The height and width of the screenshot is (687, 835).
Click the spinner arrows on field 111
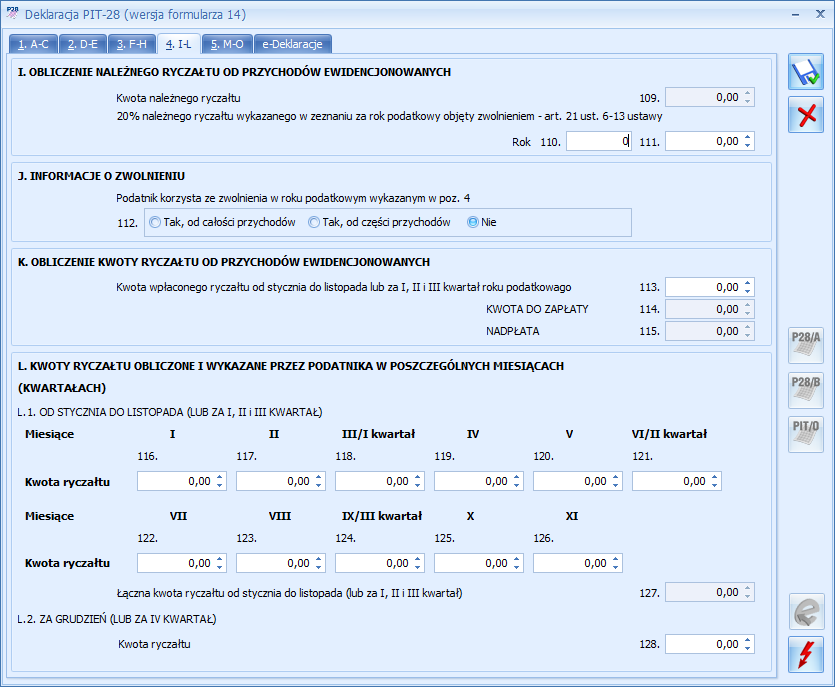coord(748,142)
